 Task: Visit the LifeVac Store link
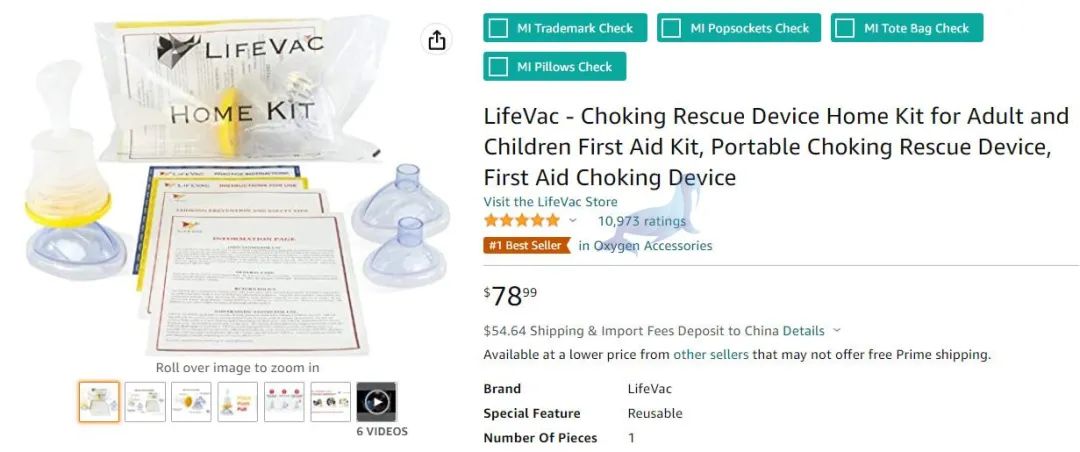(x=550, y=202)
